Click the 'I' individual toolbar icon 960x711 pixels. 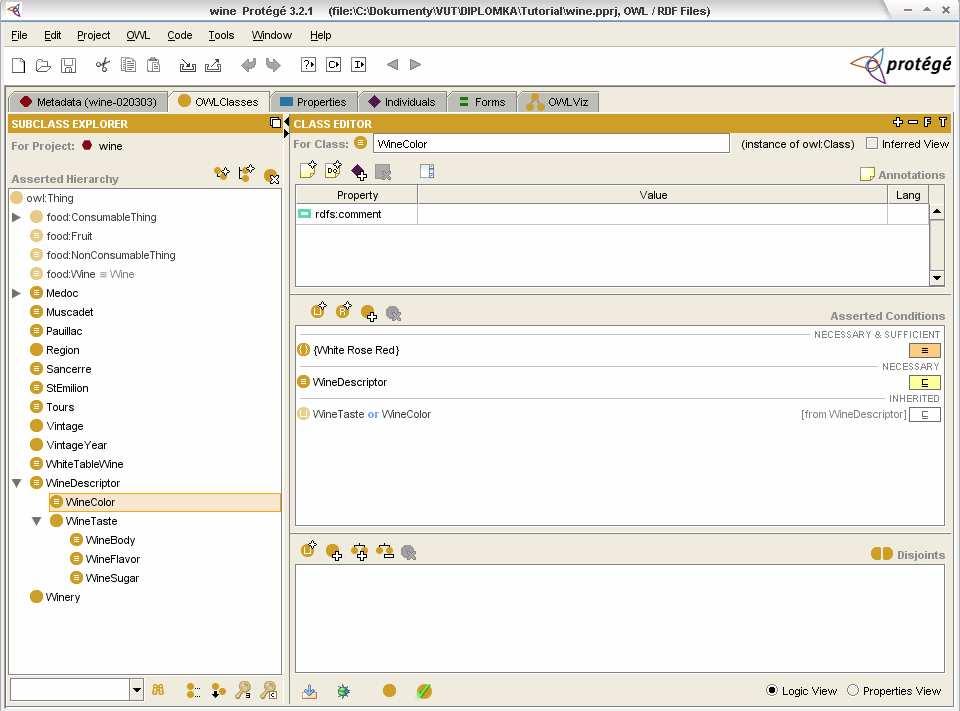pyautogui.click(x=358, y=64)
